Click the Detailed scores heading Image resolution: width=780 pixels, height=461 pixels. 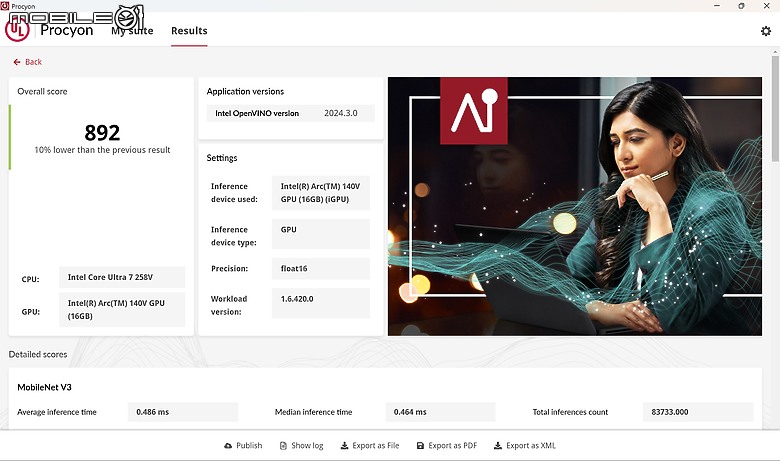tap(38, 355)
